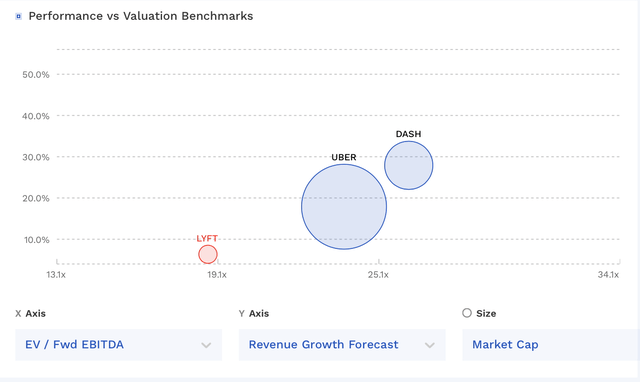Click the 34.1x x-axis label

(608, 275)
